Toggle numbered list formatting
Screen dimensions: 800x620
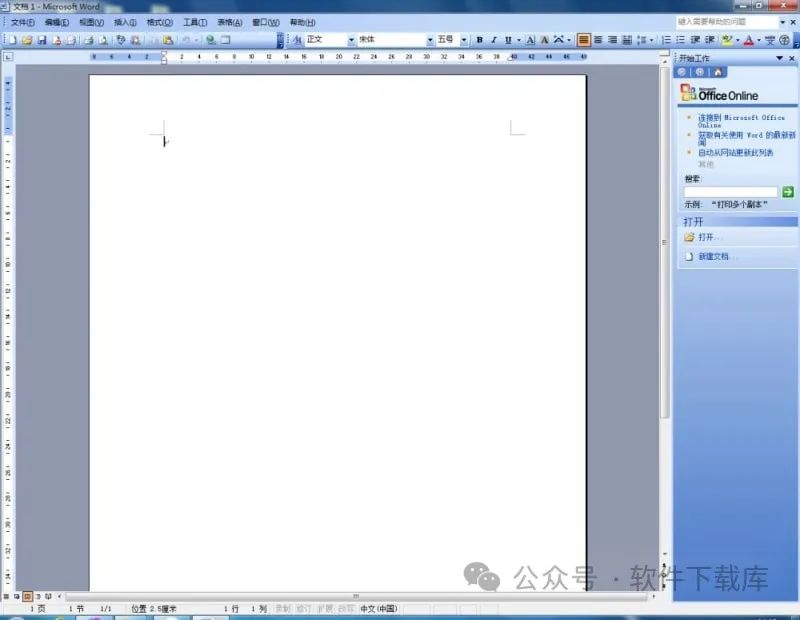pyautogui.click(x=666, y=40)
